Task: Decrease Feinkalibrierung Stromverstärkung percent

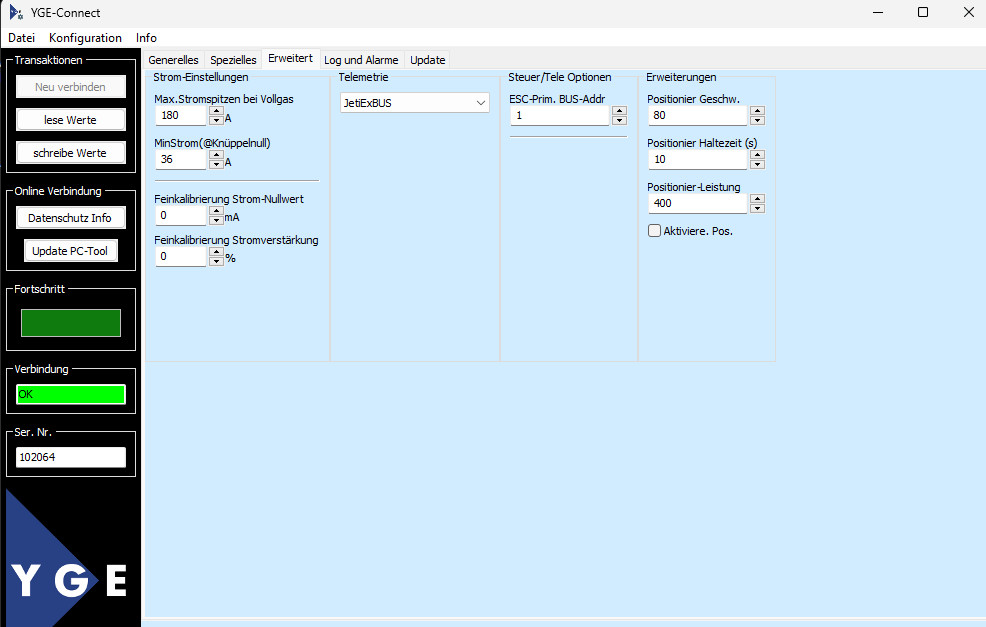Action: 216,261
